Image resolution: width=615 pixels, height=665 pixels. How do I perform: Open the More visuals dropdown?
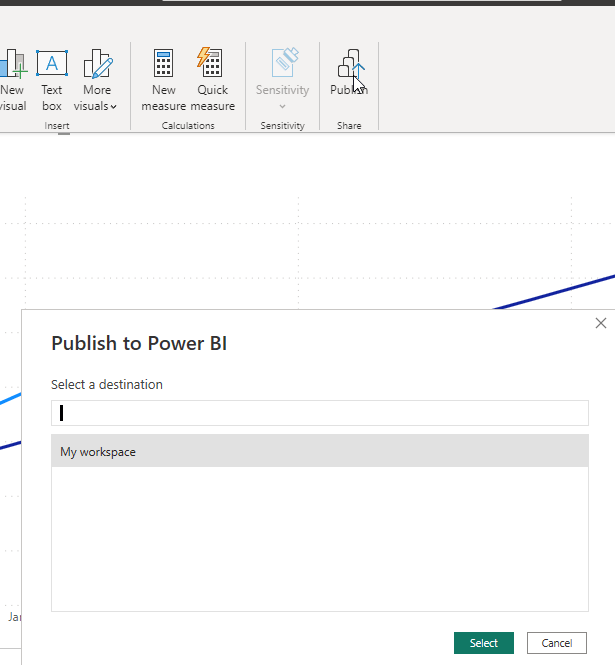95,80
